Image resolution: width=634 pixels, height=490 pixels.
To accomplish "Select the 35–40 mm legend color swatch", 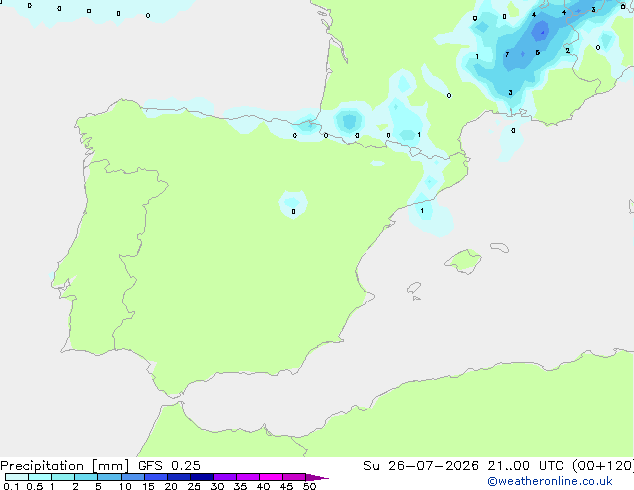I will [x=248, y=477].
